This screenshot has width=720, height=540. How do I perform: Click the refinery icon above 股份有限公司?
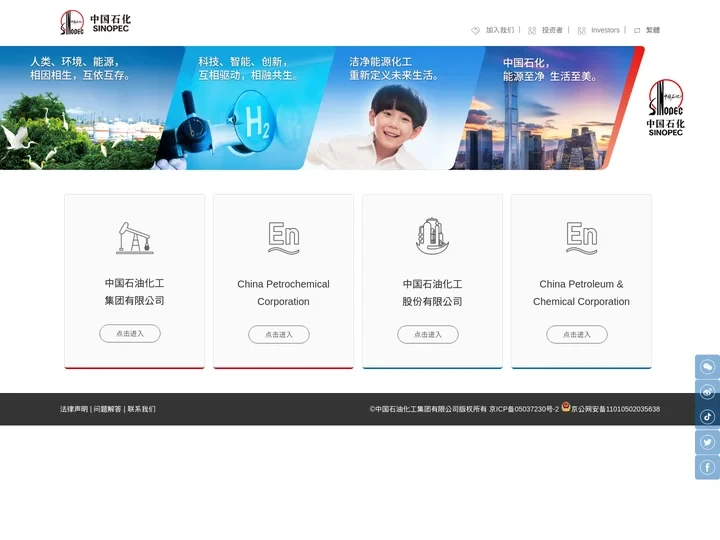pos(432,236)
